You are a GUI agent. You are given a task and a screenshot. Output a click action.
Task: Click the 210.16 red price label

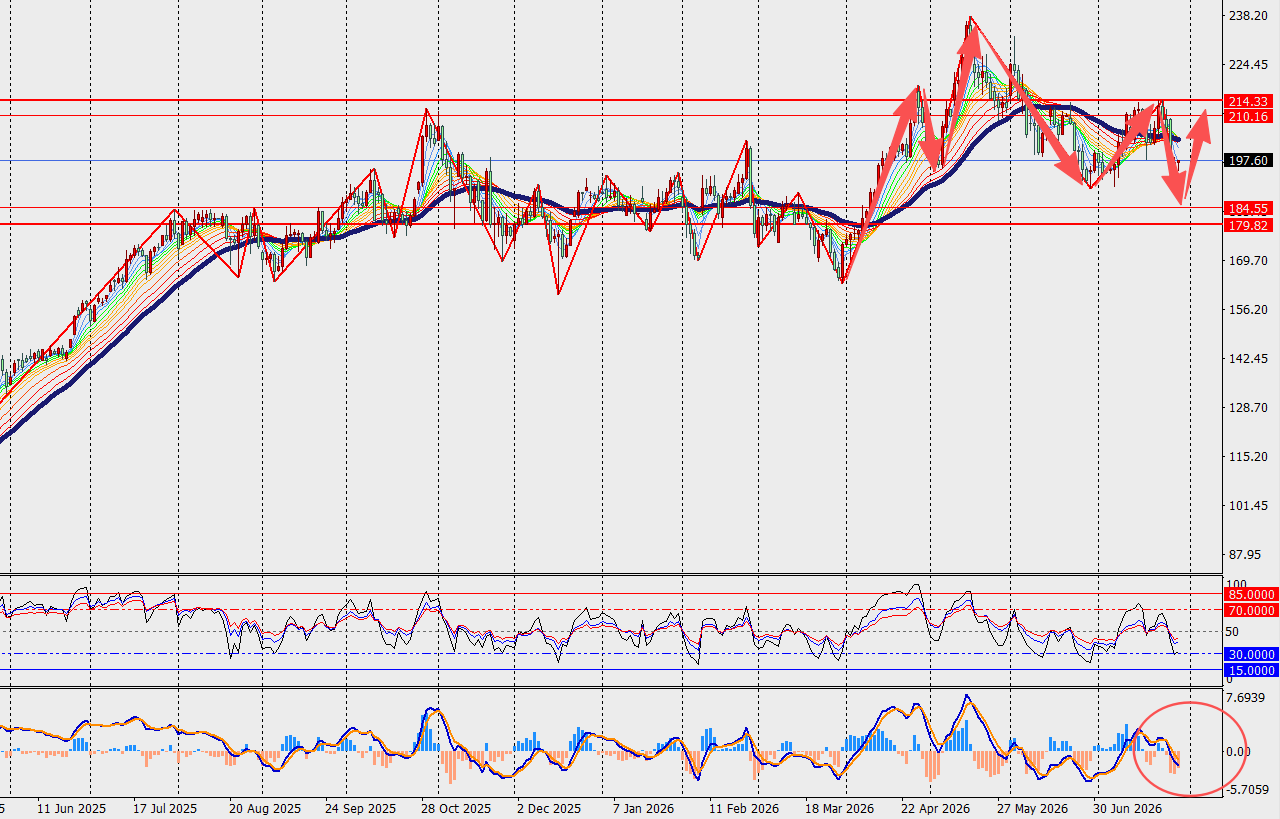point(1249,117)
